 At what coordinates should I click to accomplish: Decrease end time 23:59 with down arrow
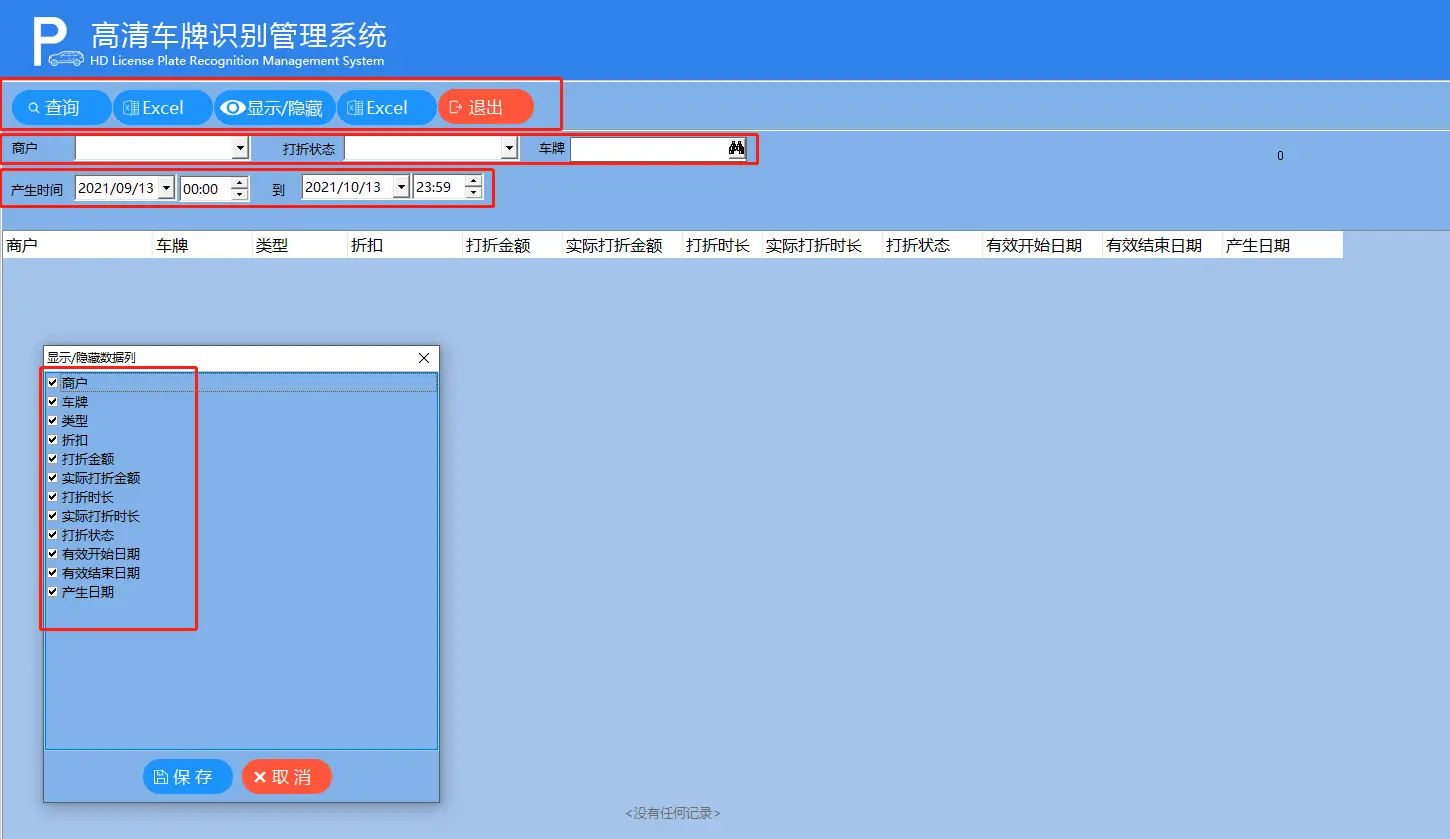474,194
